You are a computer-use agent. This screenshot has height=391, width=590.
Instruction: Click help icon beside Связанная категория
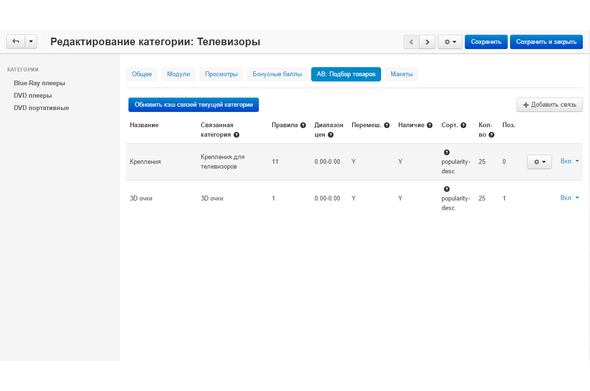coord(236,135)
